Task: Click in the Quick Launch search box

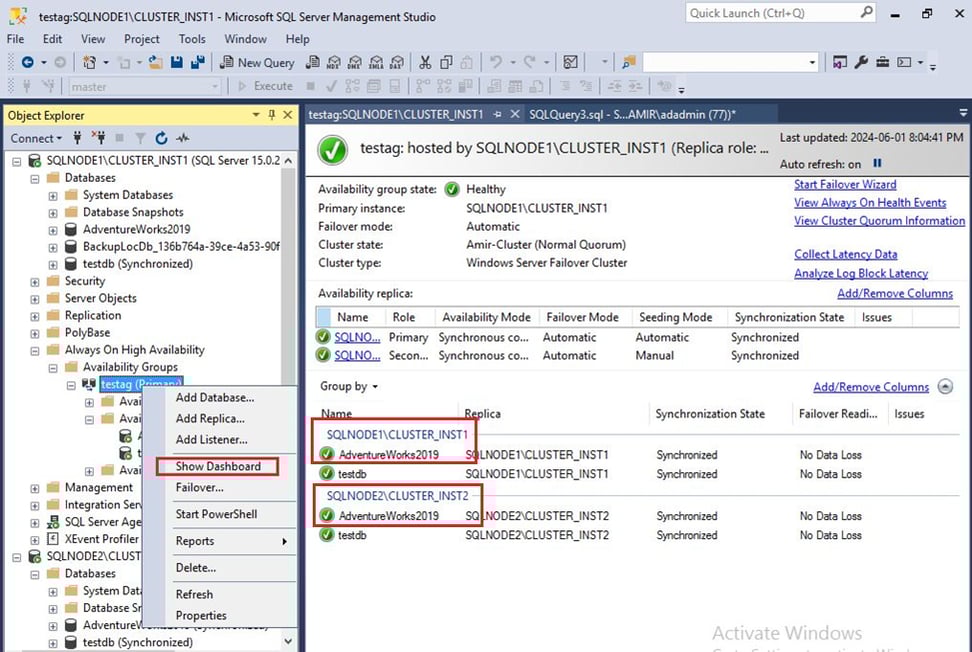Action: point(760,13)
